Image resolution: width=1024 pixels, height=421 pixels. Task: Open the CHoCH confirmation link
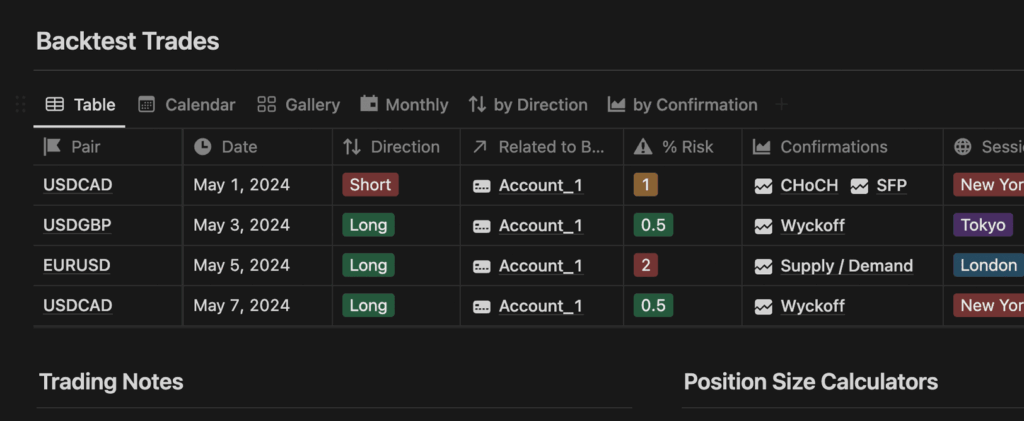pos(809,185)
